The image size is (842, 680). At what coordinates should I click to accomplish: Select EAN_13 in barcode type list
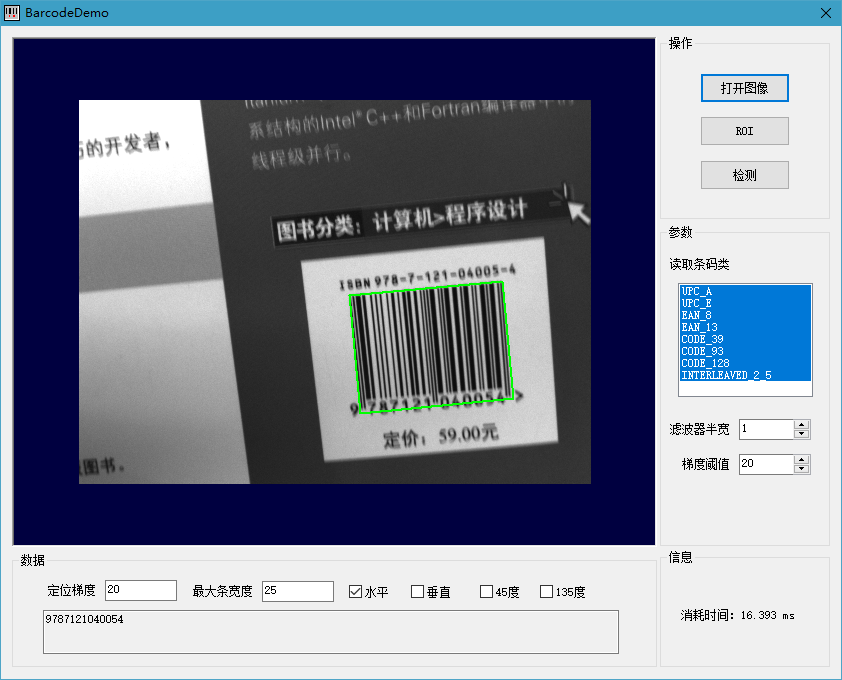tap(745, 327)
